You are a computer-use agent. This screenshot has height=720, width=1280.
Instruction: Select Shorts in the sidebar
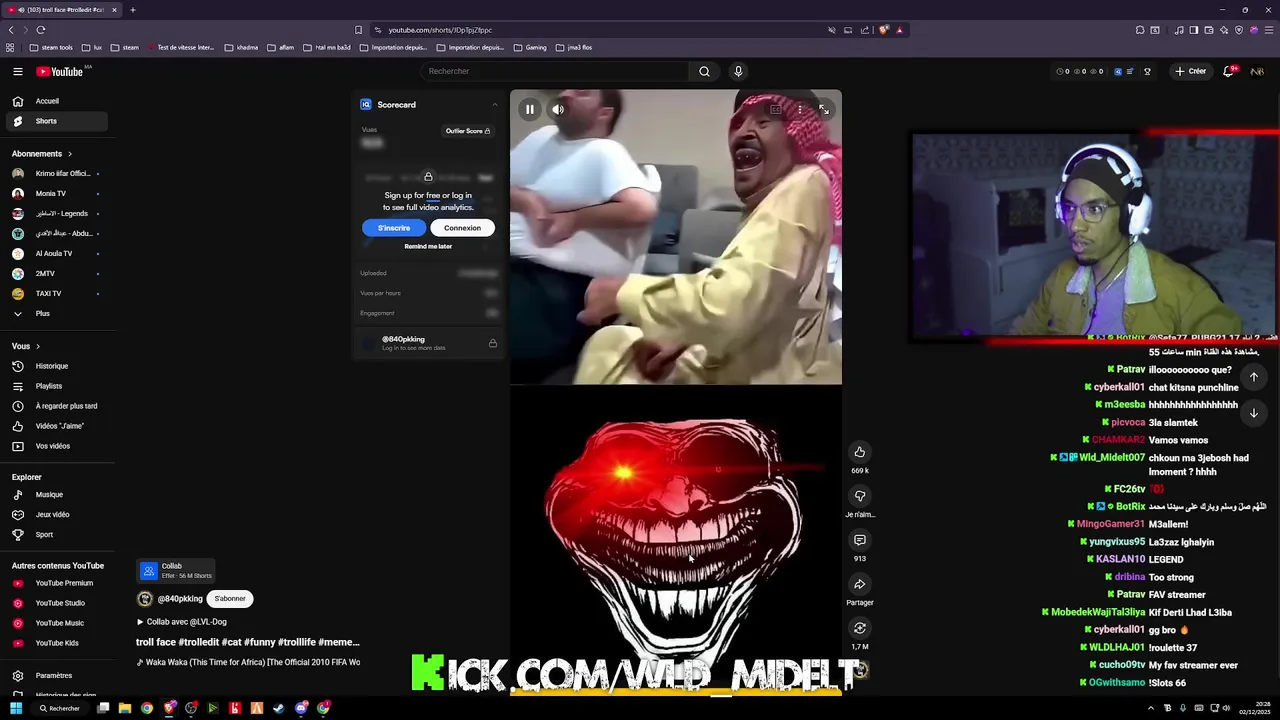[55, 121]
